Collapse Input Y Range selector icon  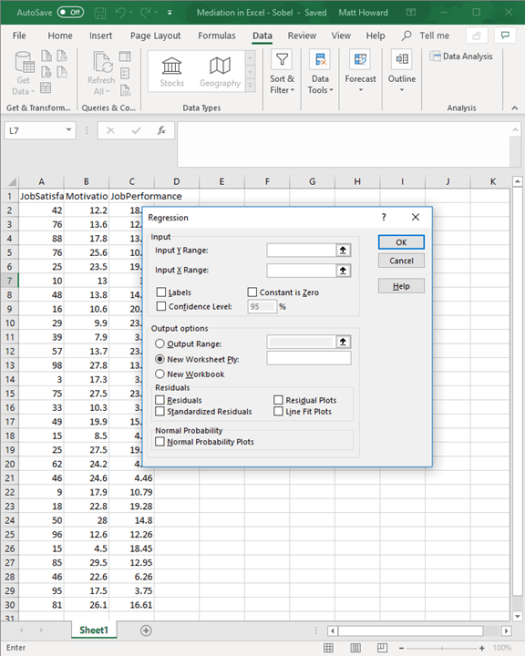[343, 250]
